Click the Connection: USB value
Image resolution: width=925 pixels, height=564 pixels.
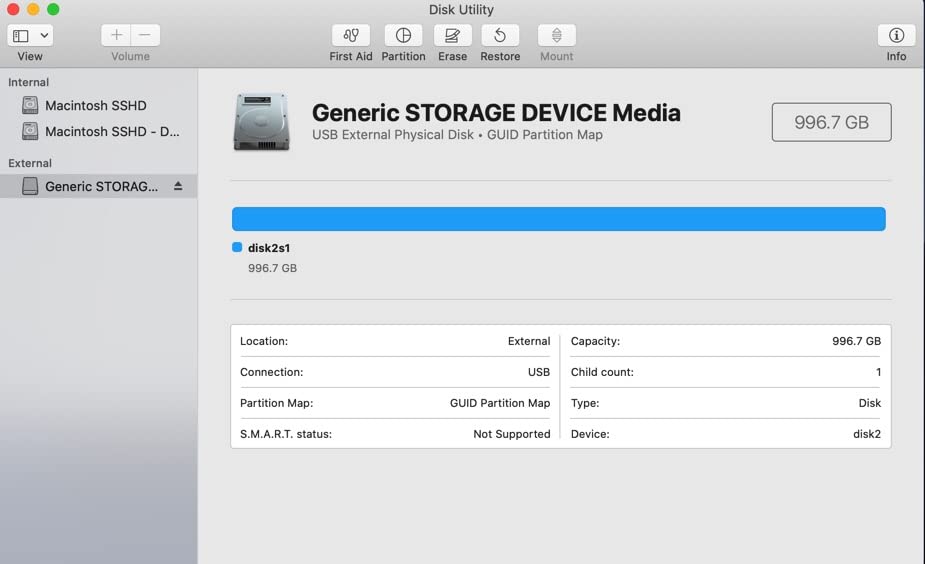pyautogui.click(x=539, y=372)
